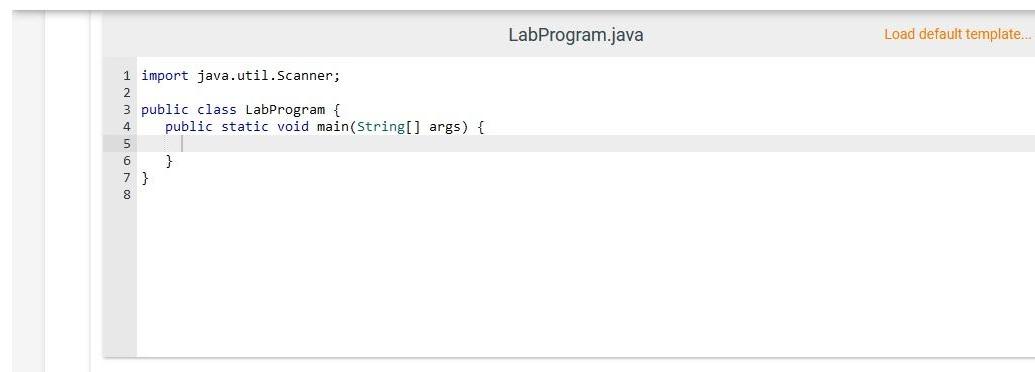The width and height of the screenshot is (1035, 372).
Task: Click line number 6 in the gutter
Action: (x=127, y=161)
